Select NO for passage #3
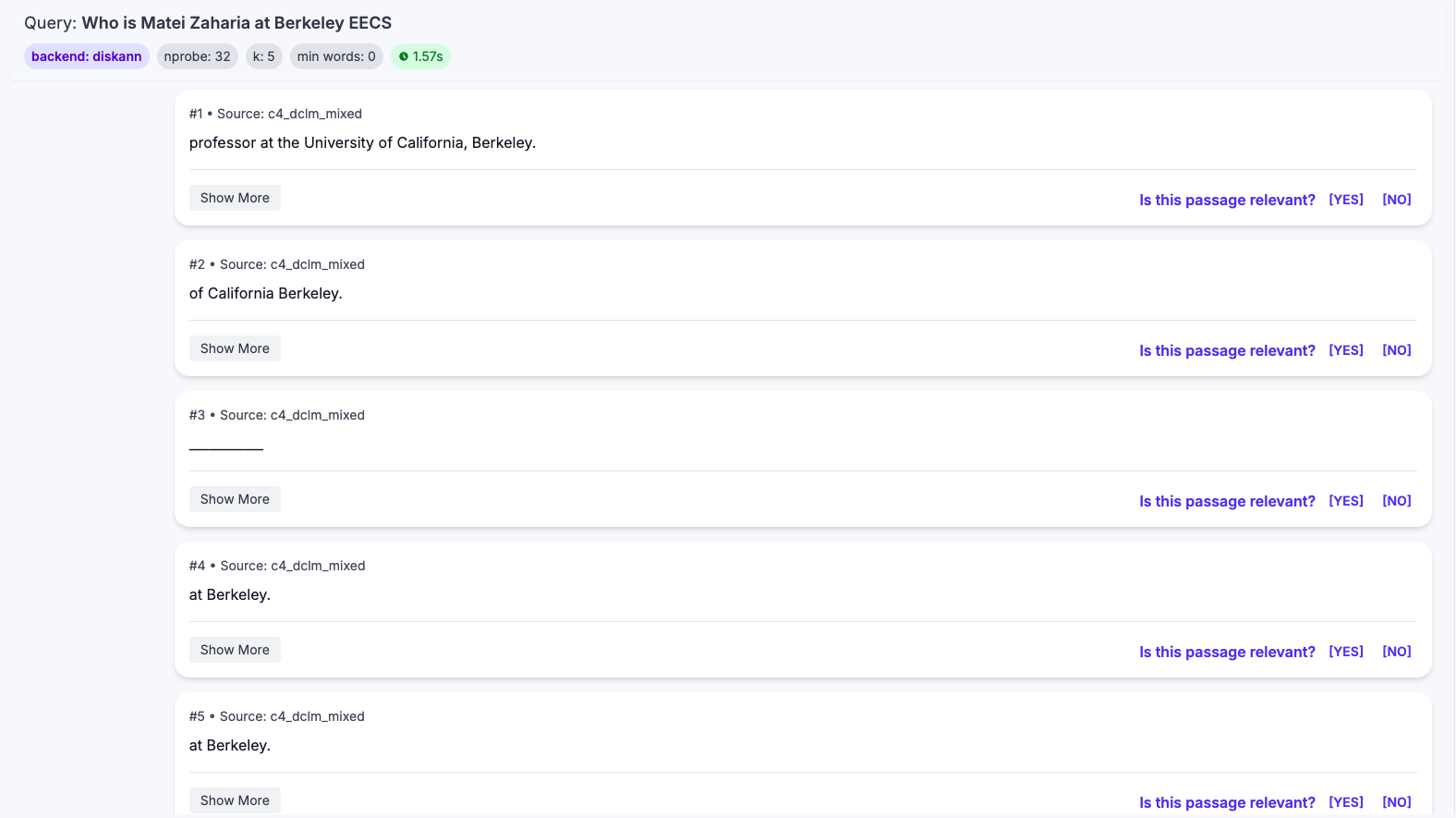The width and height of the screenshot is (1456, 818). [x=1396, y=501]
